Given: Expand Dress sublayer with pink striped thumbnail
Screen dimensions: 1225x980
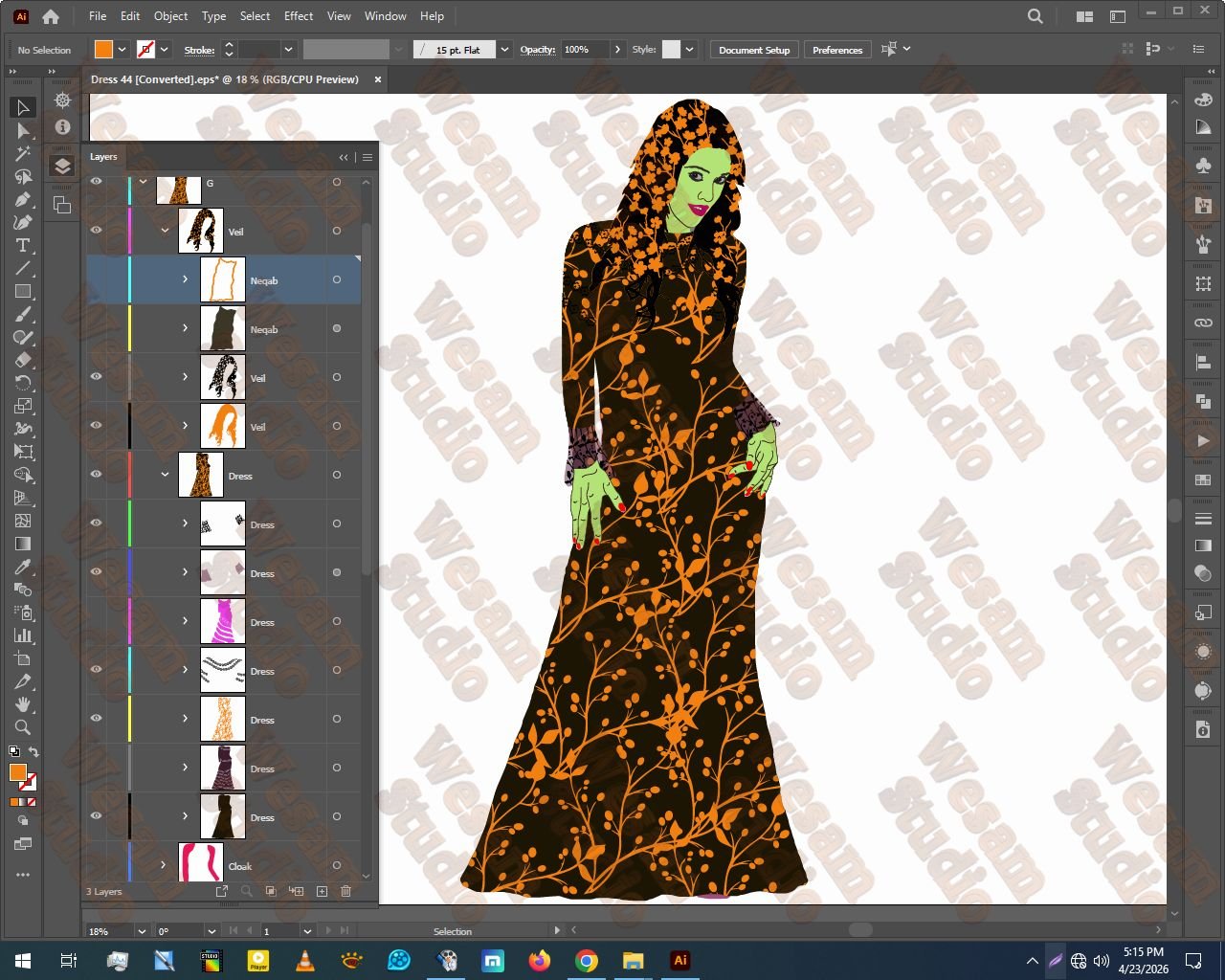Looking at the screenshot, I should (185, 621).
